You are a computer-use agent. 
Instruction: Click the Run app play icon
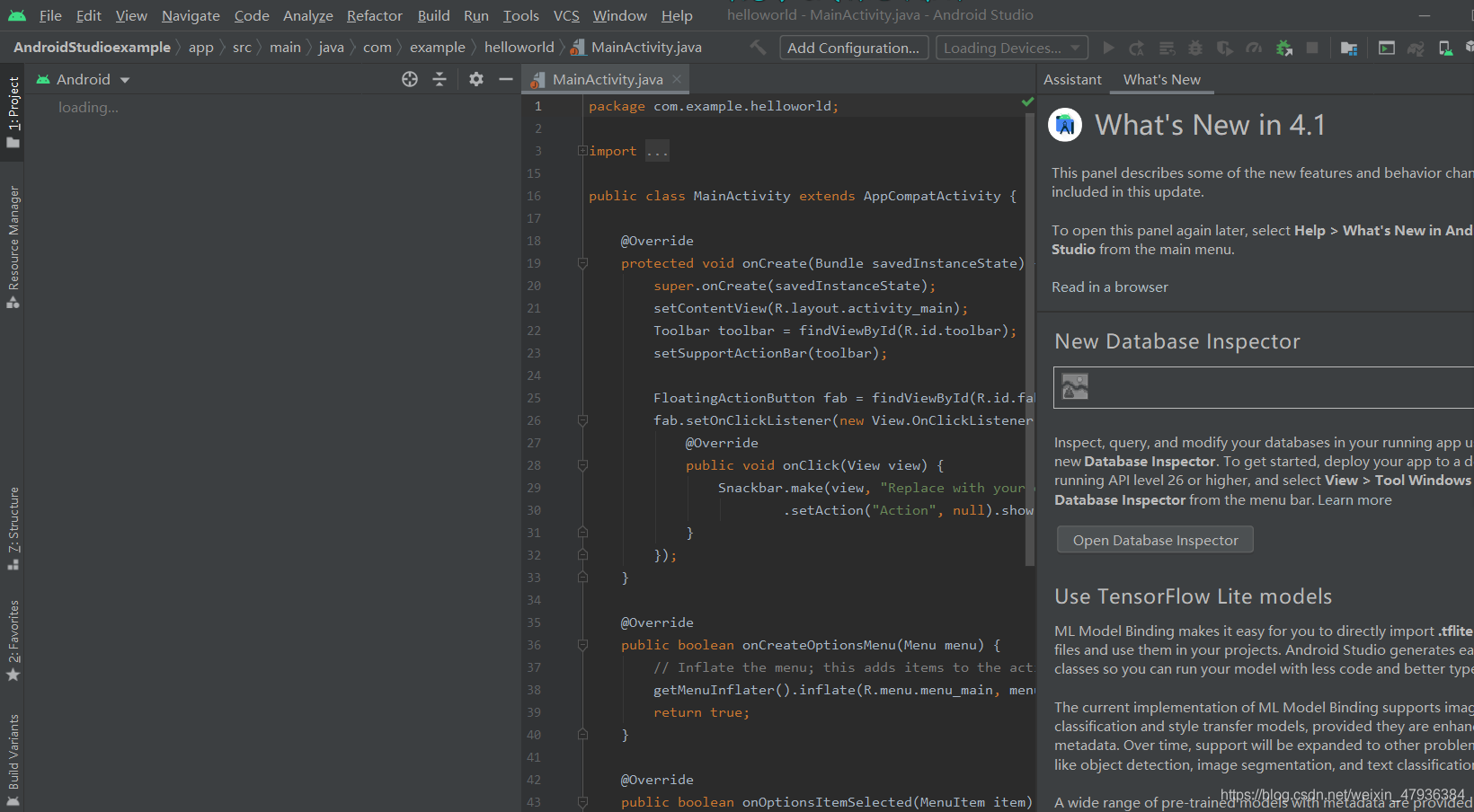1108,48
